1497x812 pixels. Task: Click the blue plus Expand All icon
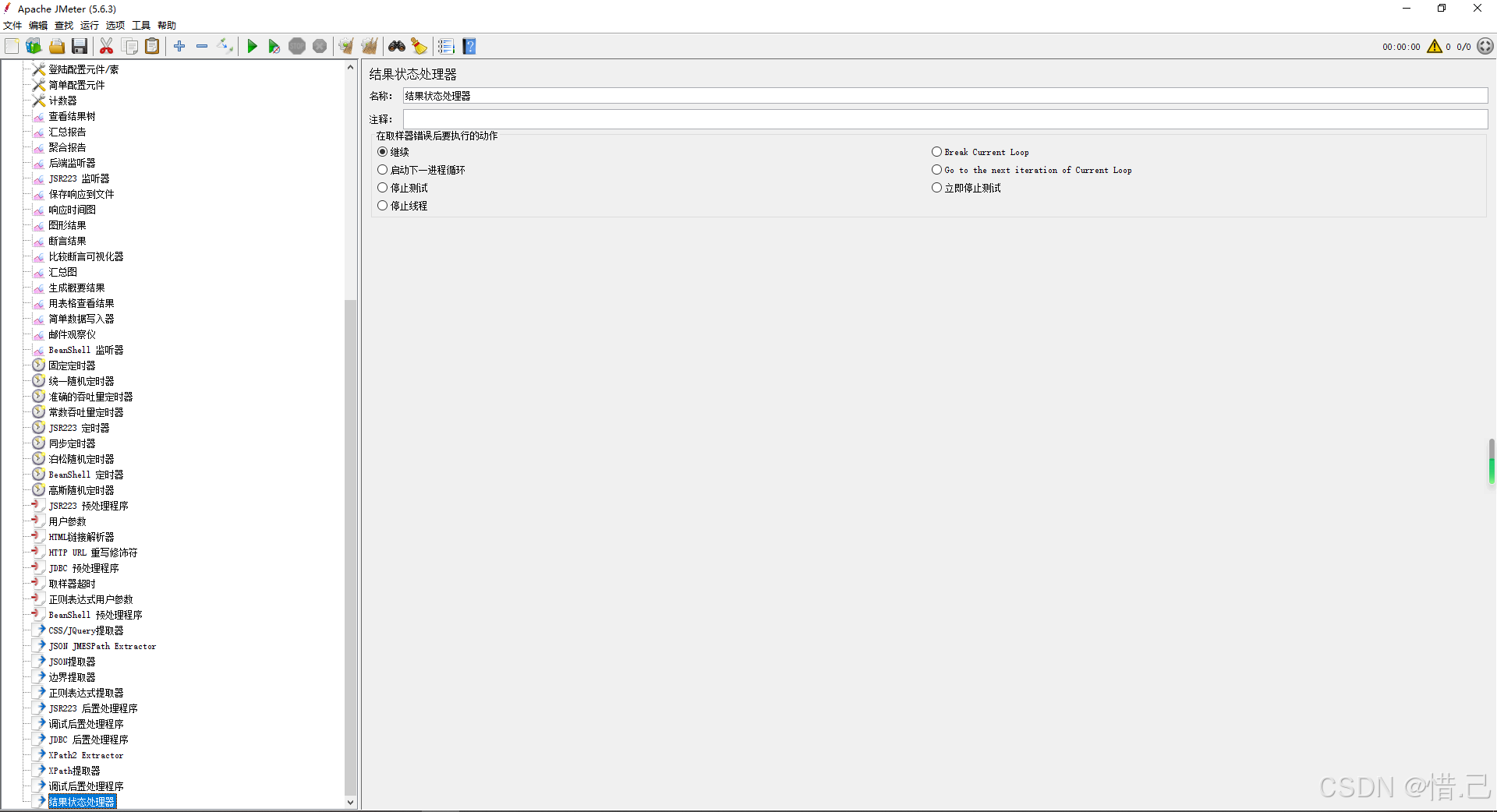coord(179,47)
